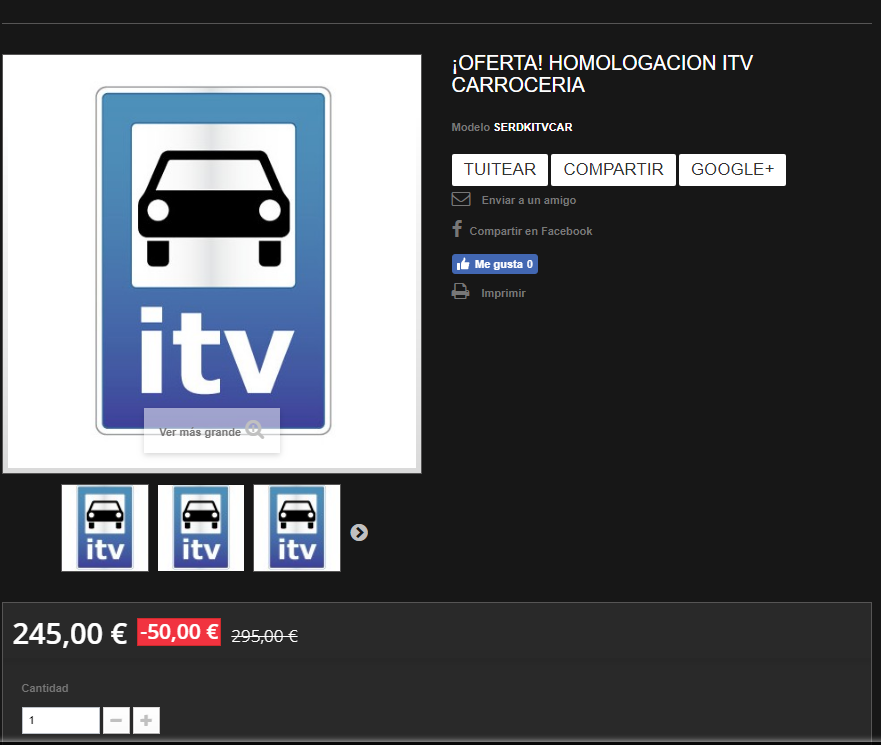Select the first ITV thumbnail
The height and width of the screenshot is (745, 881).
pyautogui.click(x=105, y=528)
